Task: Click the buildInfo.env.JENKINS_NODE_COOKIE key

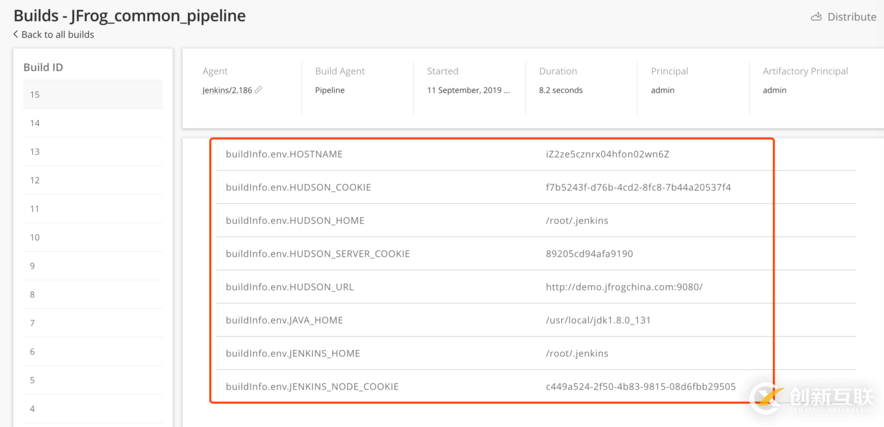Action: click(x=312, y=387)
